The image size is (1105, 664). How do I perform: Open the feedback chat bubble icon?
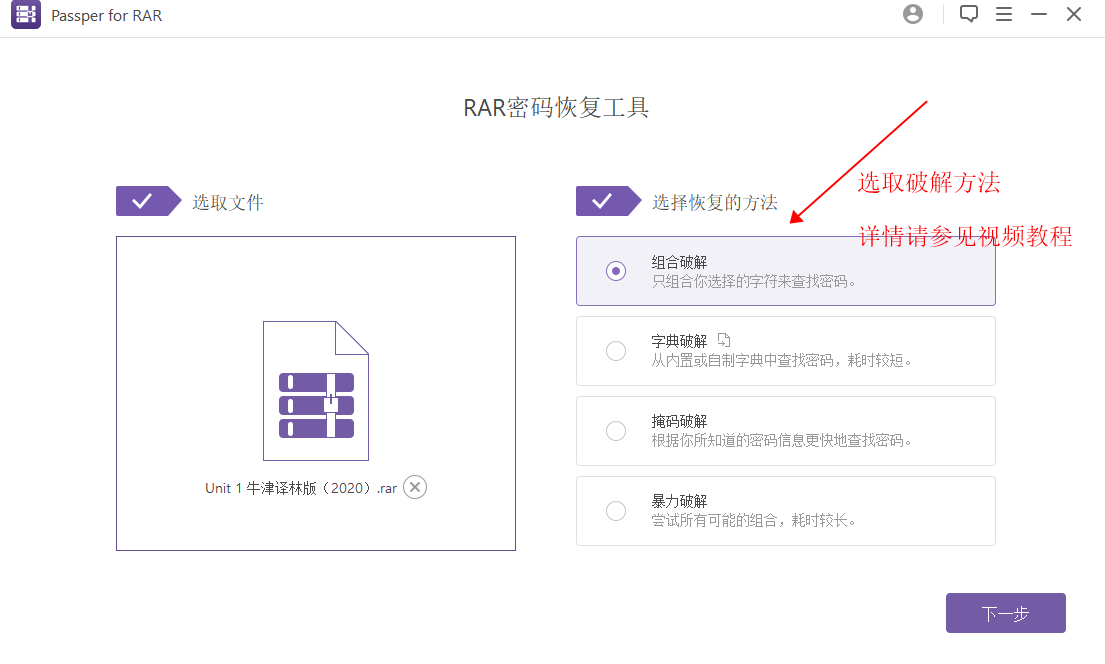(968, 14)
